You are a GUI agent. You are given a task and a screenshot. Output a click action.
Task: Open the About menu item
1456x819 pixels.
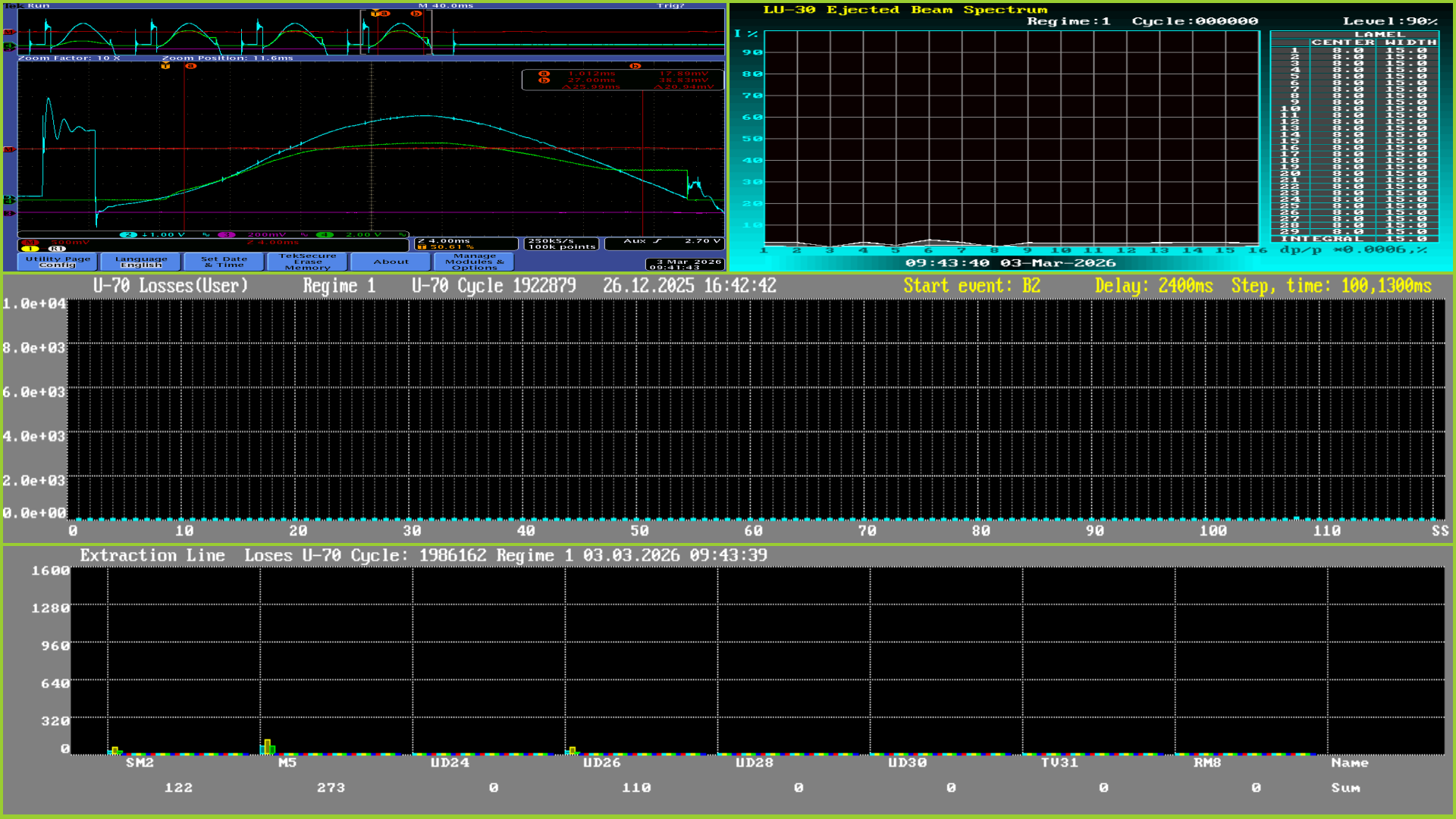tap(391, 262)
